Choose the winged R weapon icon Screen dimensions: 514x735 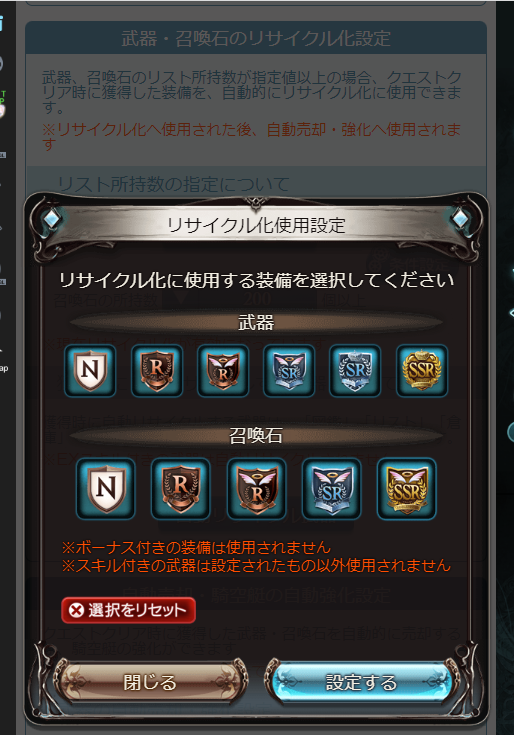tap(223, 370)
